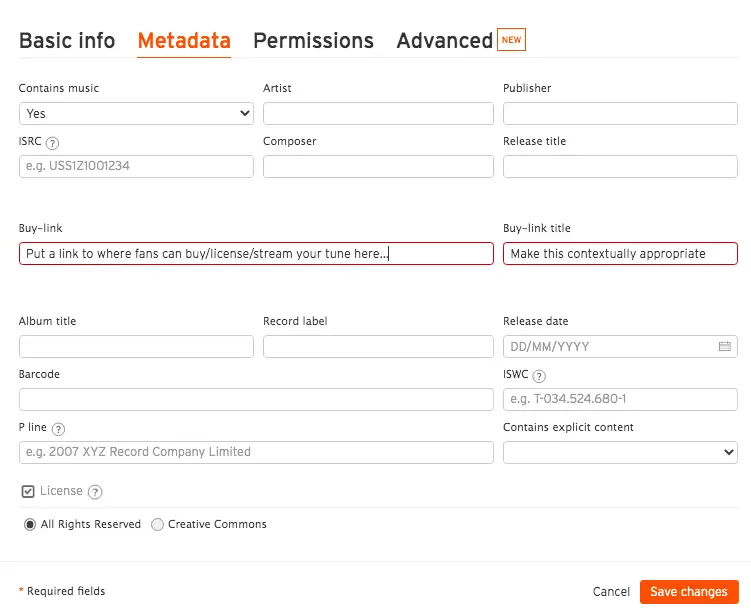Screen dimensions: 751x616
Task: Open the Contains music dropdown
Action: pos(136,114)
